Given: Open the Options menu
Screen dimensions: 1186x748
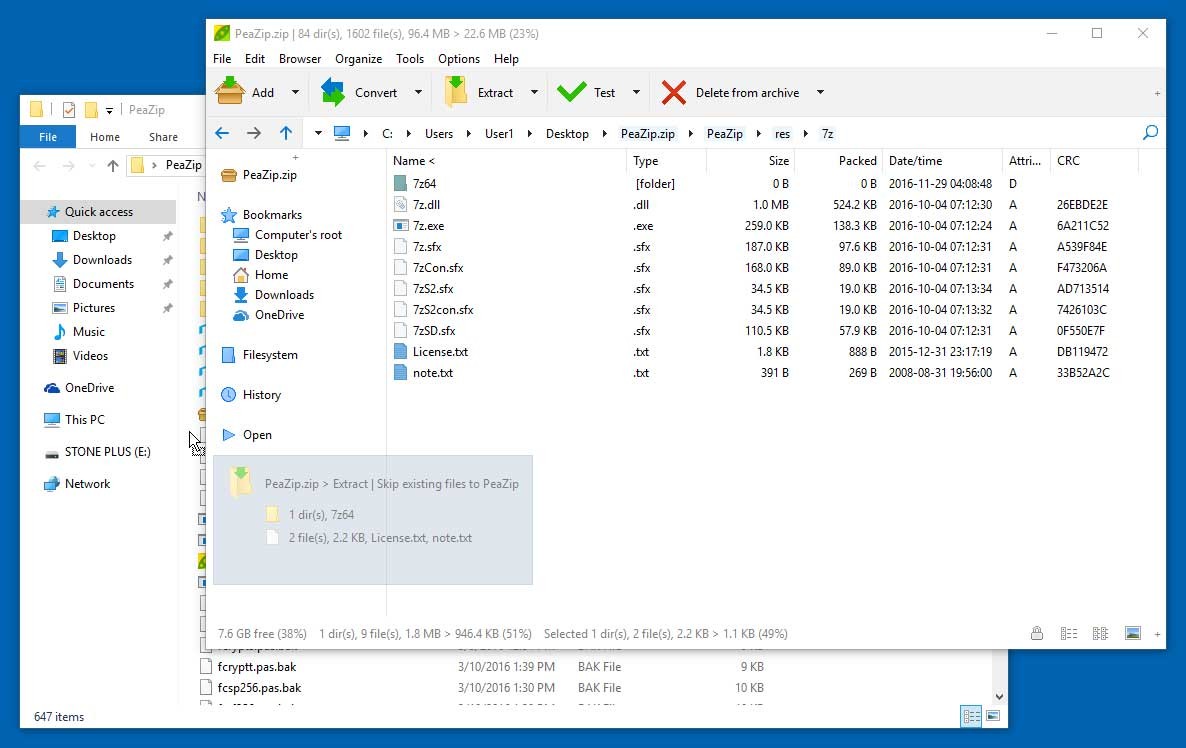Looking at the screenshot, I should tap(458, 58).
